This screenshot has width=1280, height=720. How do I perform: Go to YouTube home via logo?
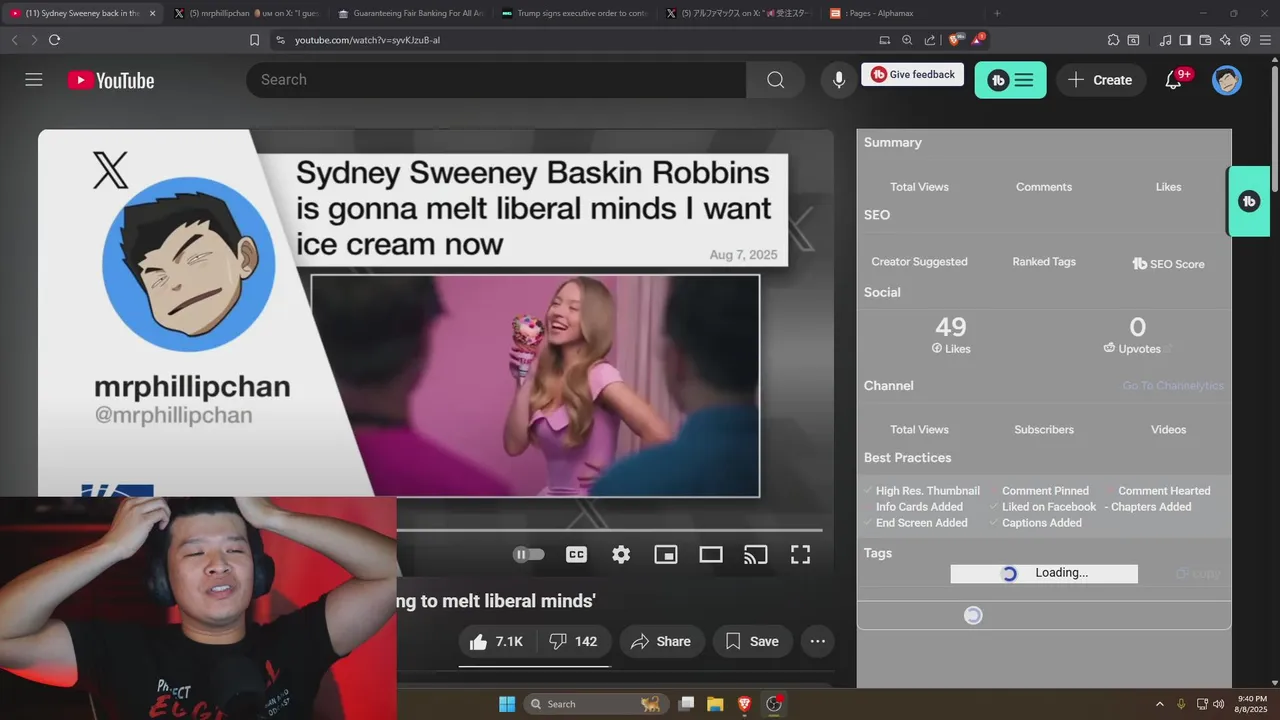click(111, 80)
